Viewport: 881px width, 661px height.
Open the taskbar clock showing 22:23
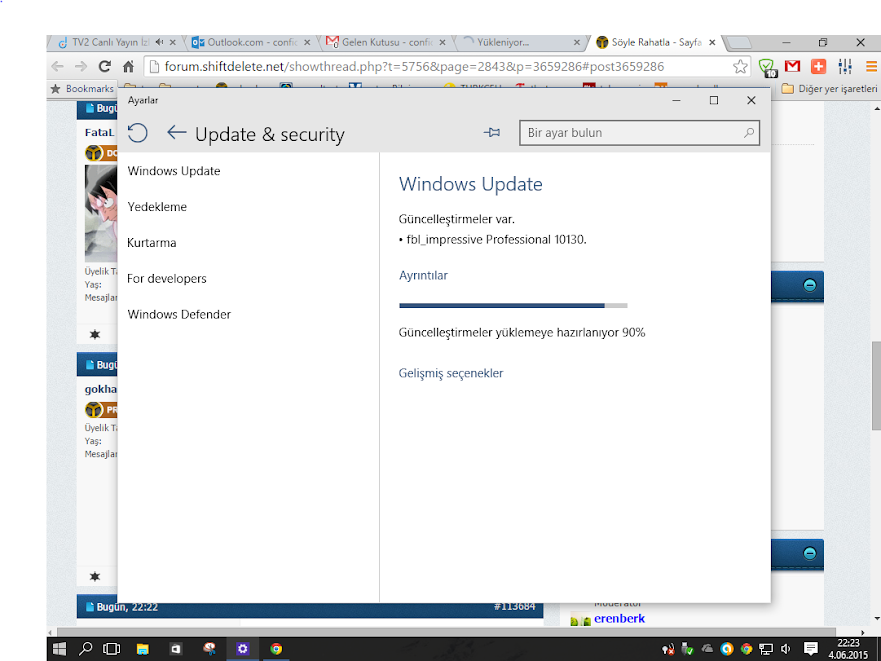point(848,649)
